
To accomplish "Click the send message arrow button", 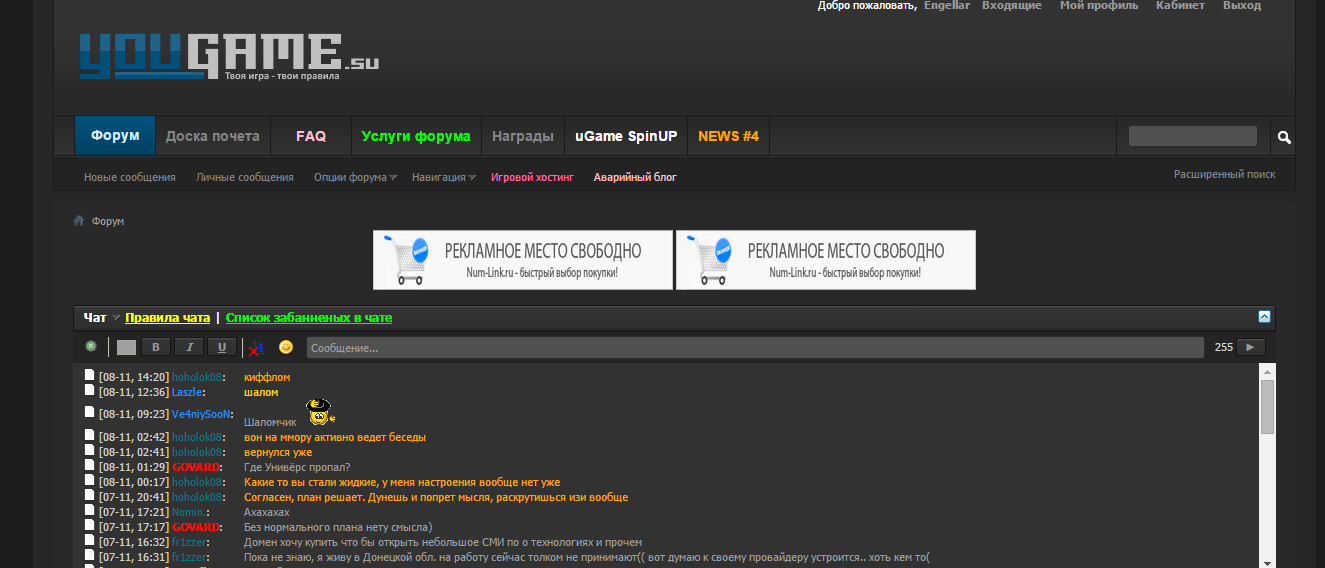I will (x=1250, y=347).
